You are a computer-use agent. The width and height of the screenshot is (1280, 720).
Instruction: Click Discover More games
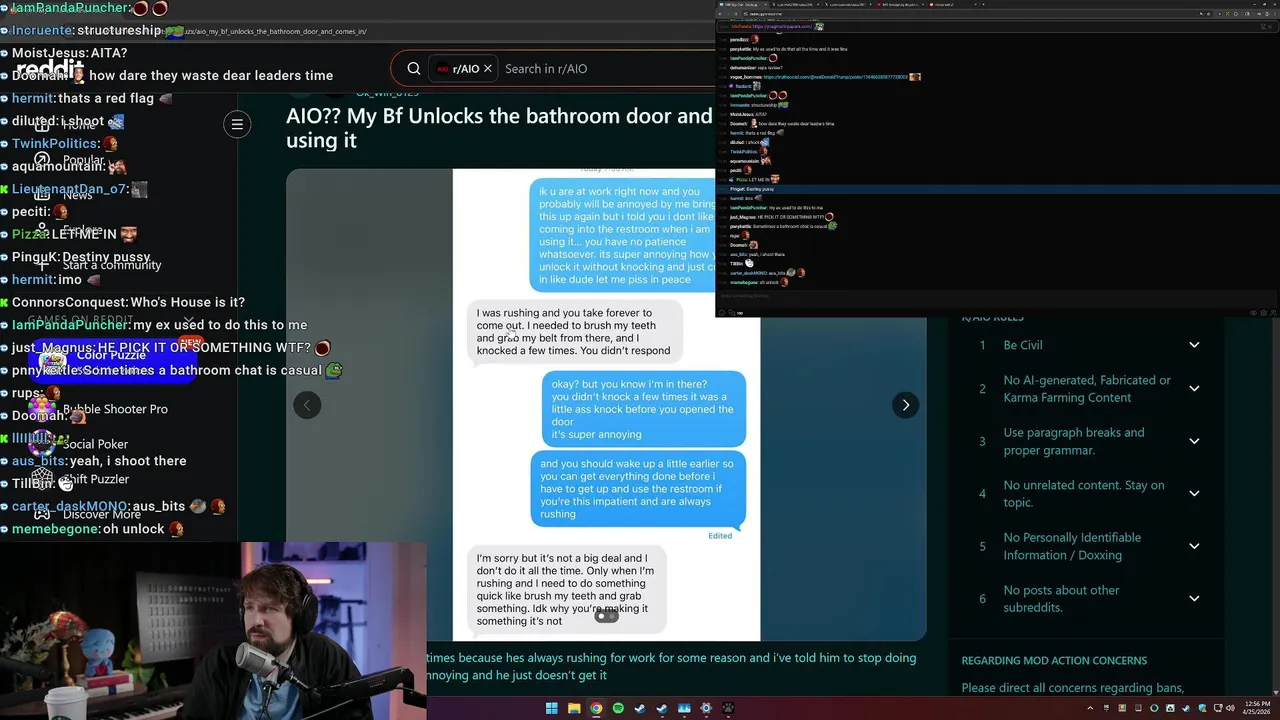tap(88, 514)
